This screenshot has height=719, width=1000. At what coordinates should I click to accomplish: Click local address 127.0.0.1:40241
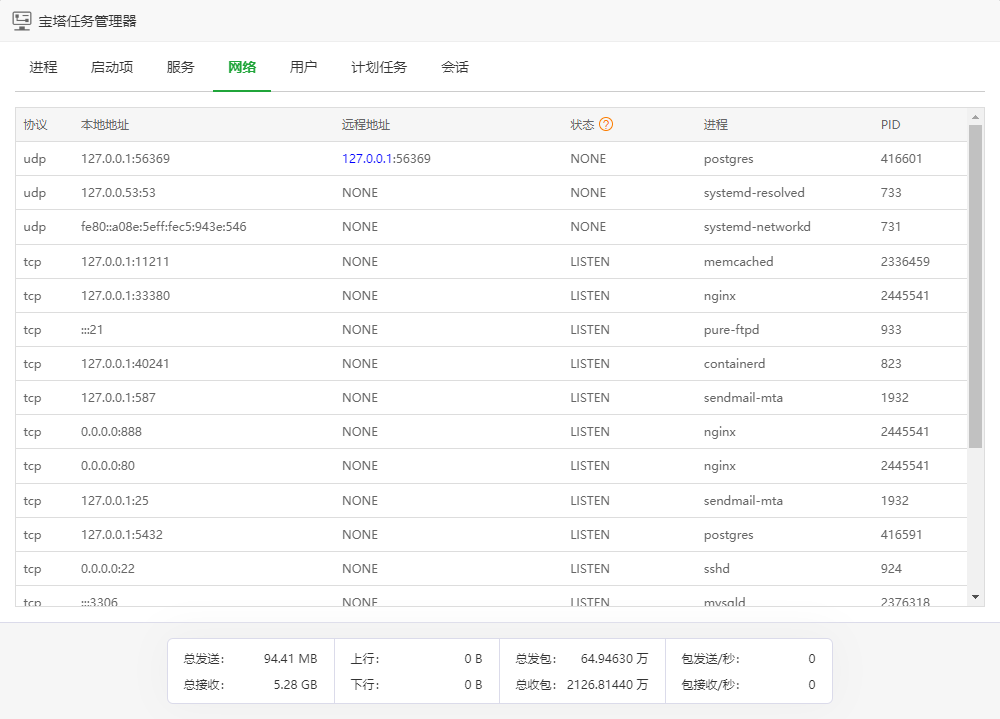tap(125, 364)
